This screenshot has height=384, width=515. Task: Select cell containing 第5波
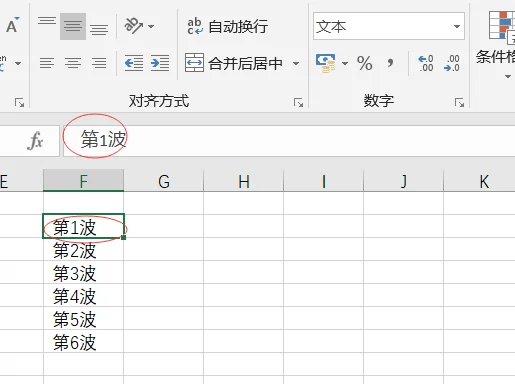point(83,318)
